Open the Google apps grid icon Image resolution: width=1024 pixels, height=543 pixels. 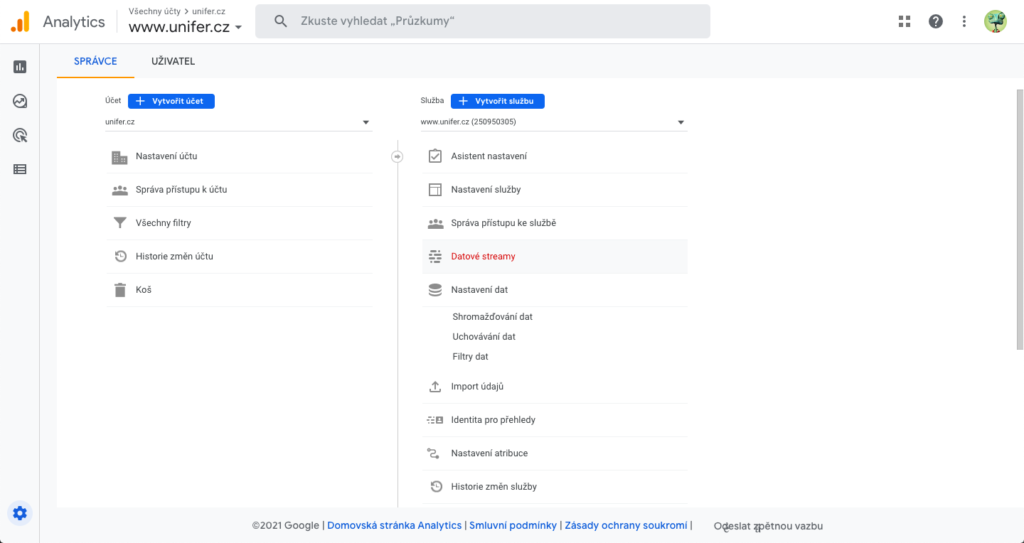coord(905,21)
